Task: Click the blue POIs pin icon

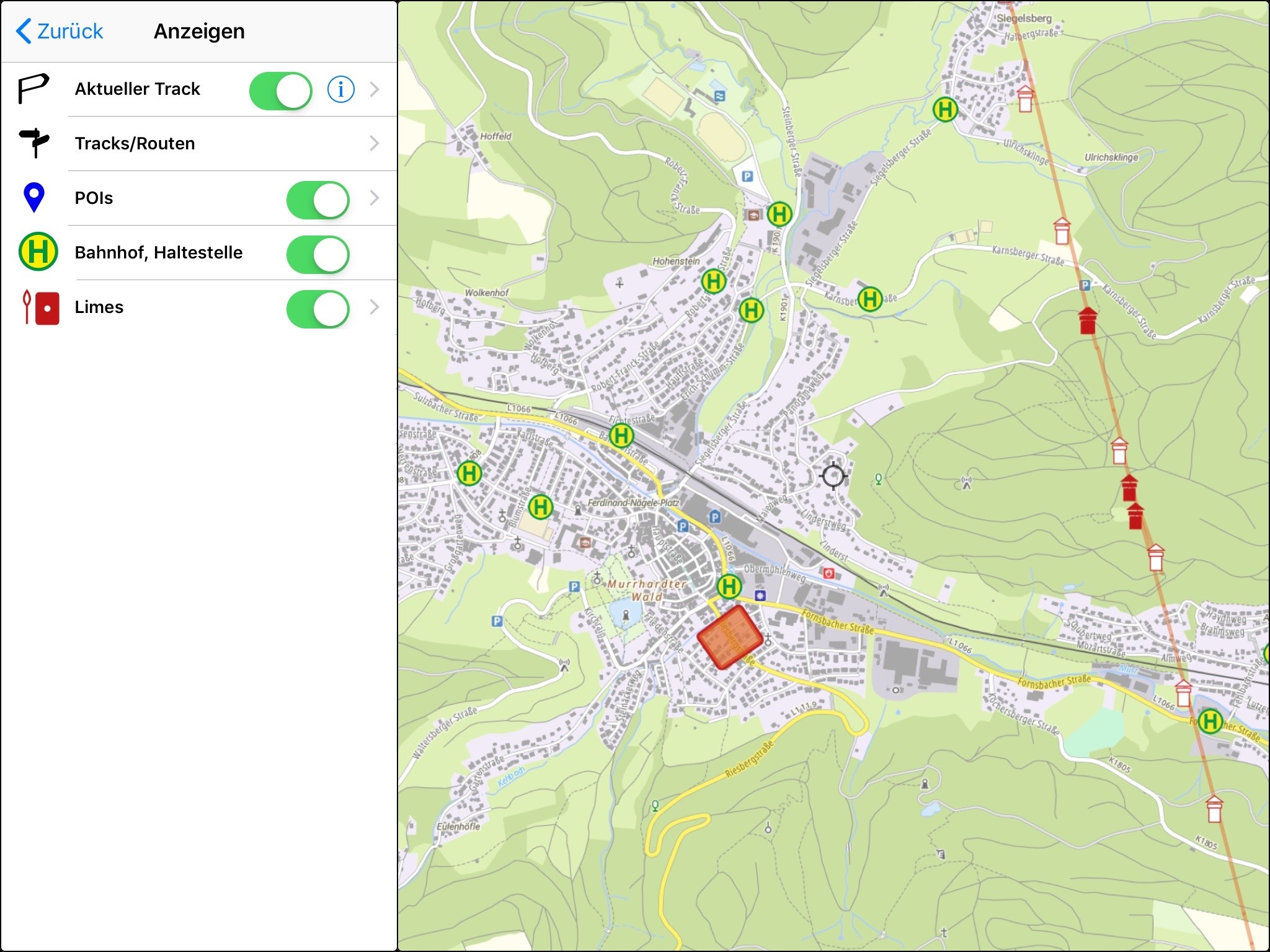Action: click(x=34, y=198)
